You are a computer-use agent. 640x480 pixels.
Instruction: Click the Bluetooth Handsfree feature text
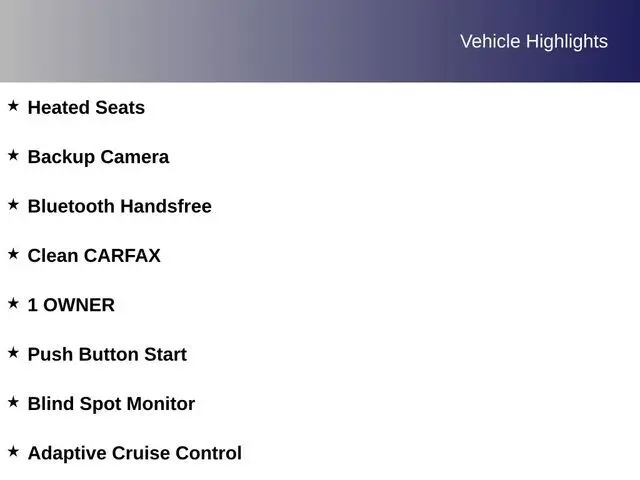(x=119, y=207)
